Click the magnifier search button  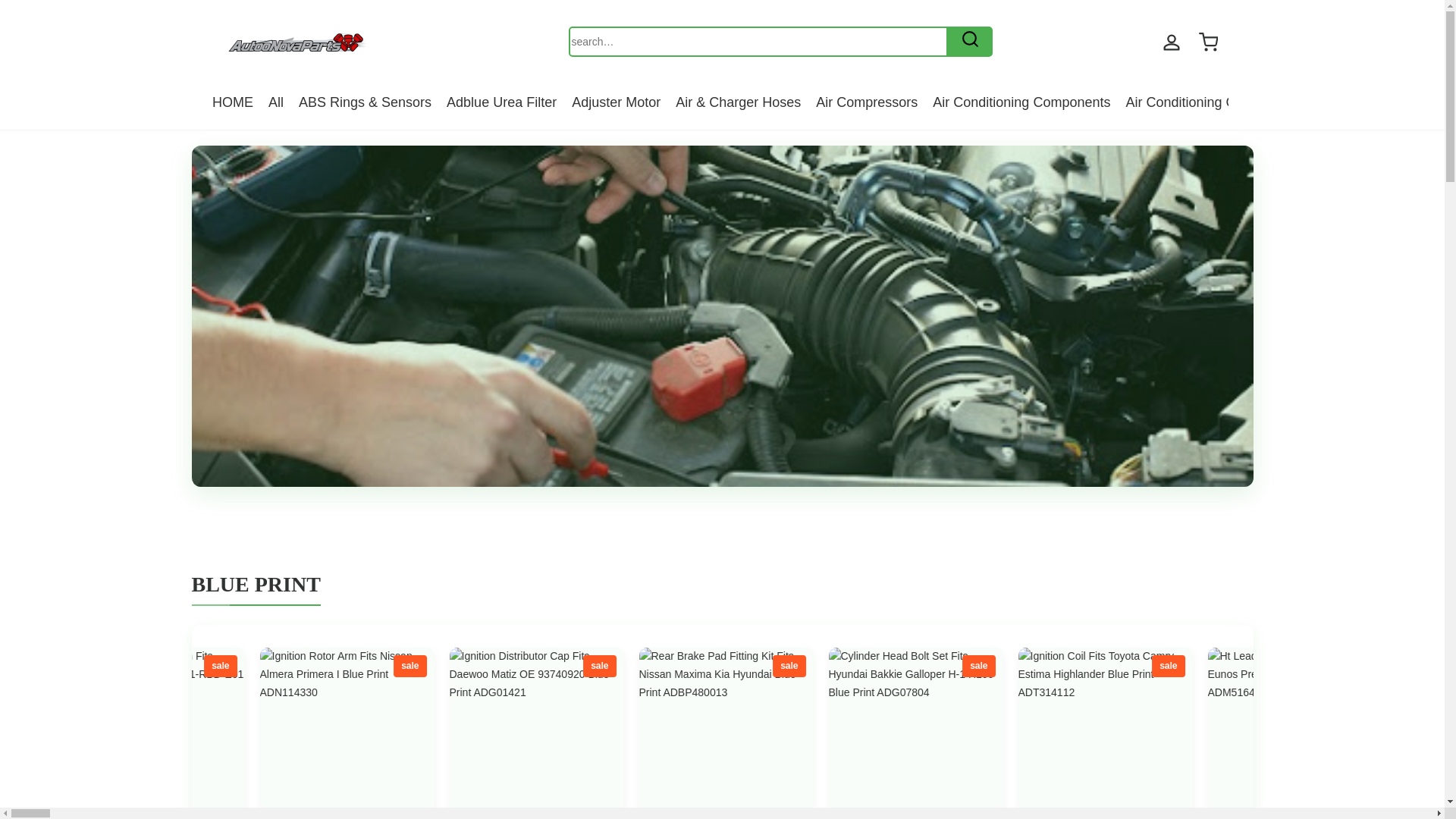(x=969, y=41)
